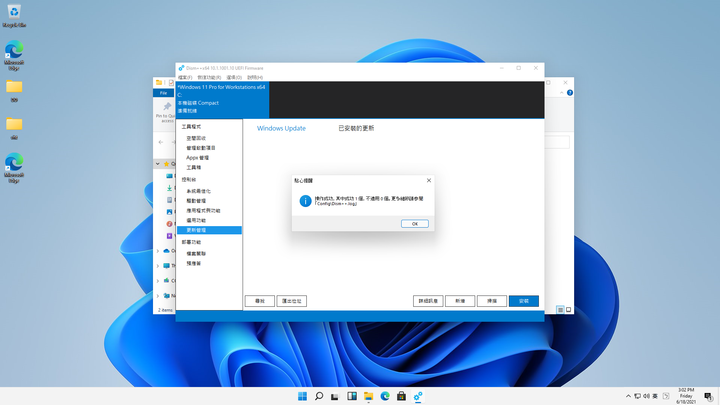Collapse Quick access in Explorer navigation pane
This screenshot has height=405, width=720.
pos(158,164)
